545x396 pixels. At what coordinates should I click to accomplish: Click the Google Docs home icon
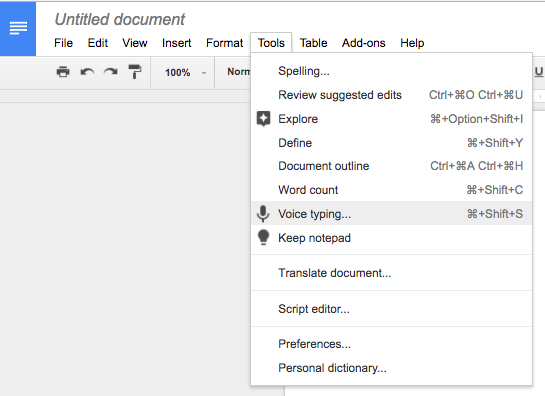tap(18, 29)
